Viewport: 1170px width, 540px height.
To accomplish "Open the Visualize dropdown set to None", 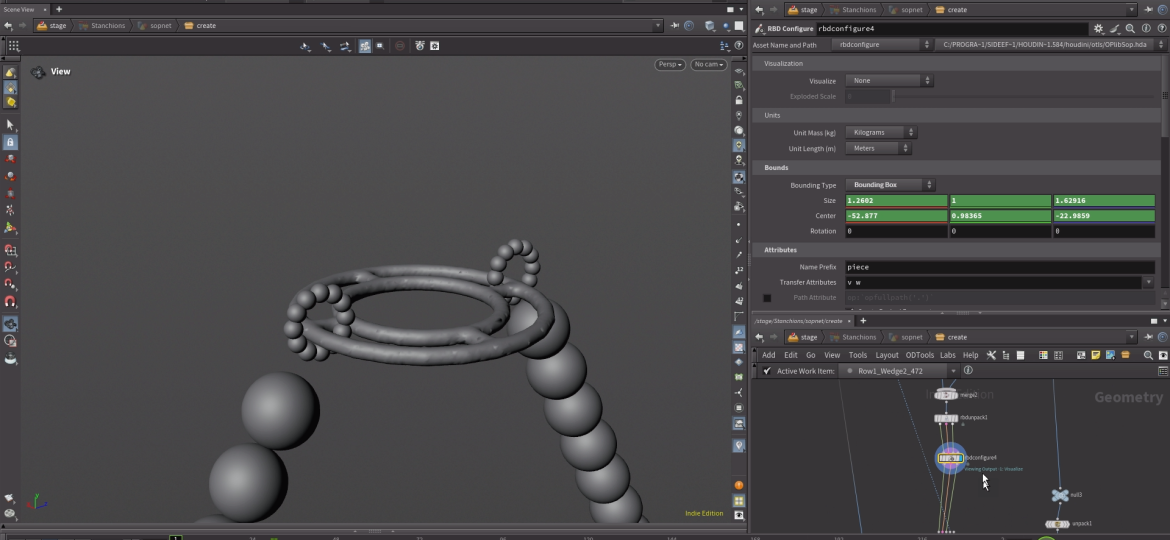I will tap(889, 81).
